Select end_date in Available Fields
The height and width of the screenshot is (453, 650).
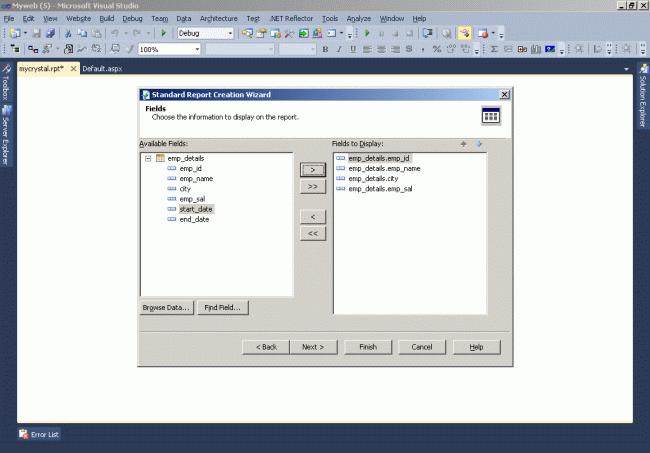(194, 219)
